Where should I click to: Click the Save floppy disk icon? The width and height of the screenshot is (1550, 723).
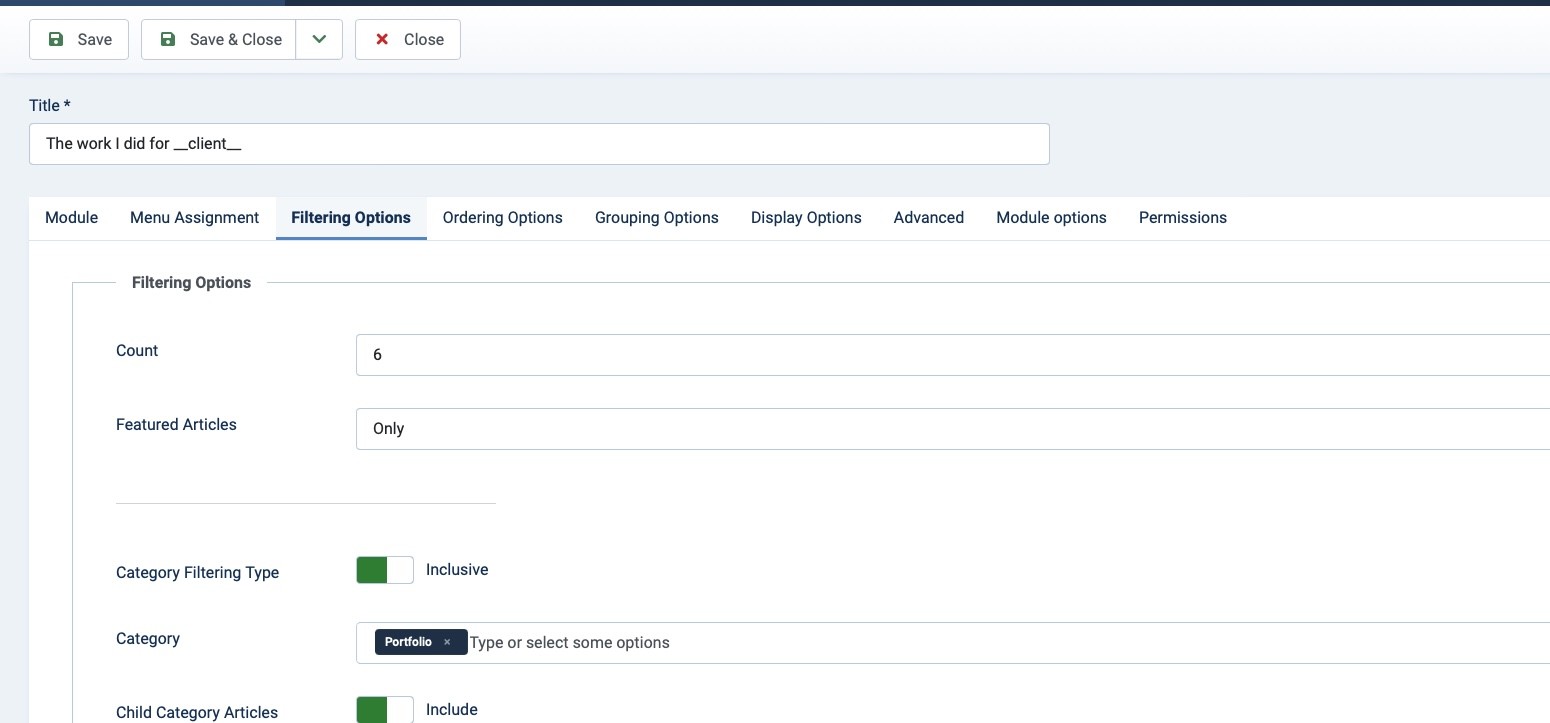tap(56, 40)
